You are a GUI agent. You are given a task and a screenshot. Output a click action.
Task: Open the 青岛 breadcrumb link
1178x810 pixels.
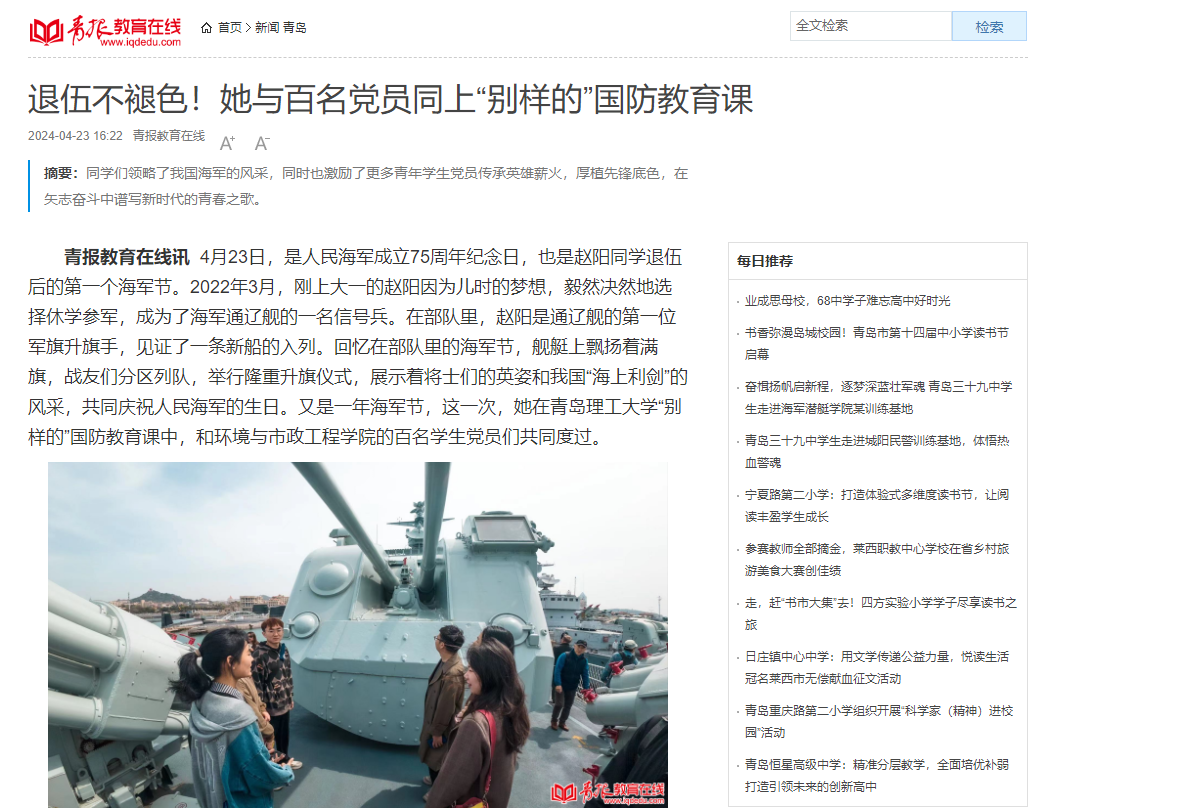pyautogui.click(x=294, y=28)
